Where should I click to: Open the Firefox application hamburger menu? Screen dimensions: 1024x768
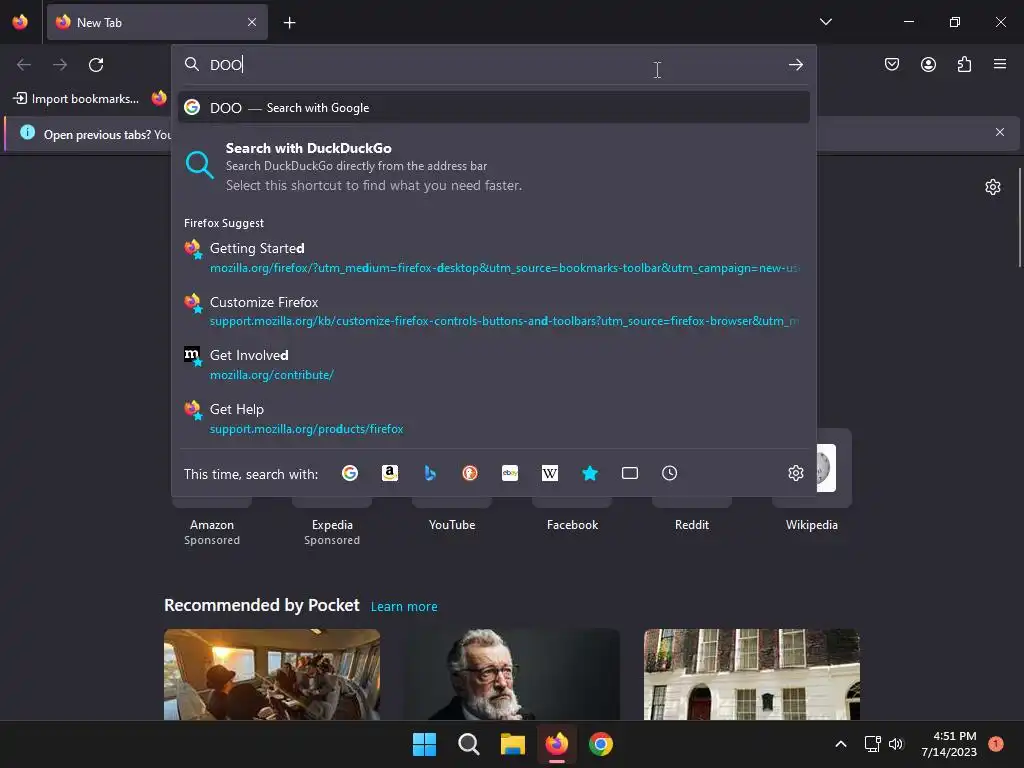click(1000, 64)
